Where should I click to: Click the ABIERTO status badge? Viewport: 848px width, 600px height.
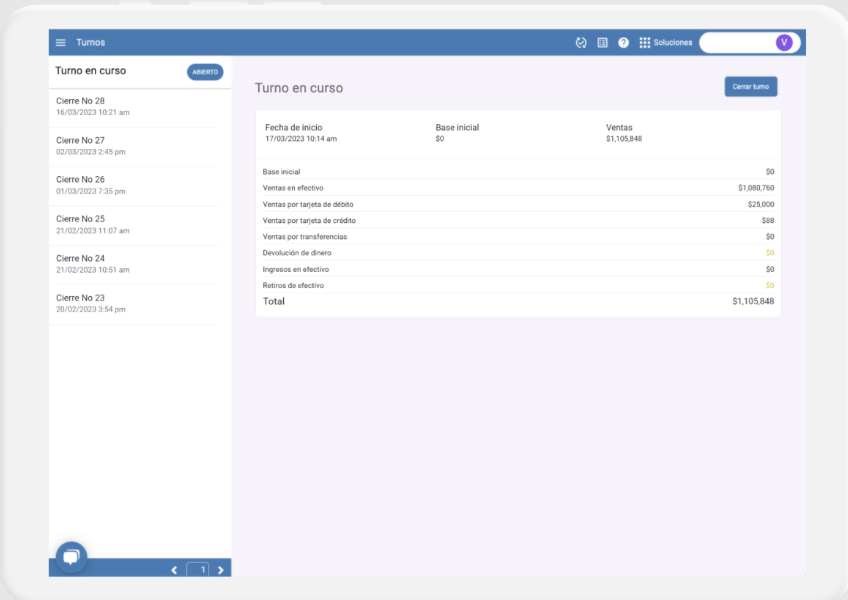click(205, 72)
